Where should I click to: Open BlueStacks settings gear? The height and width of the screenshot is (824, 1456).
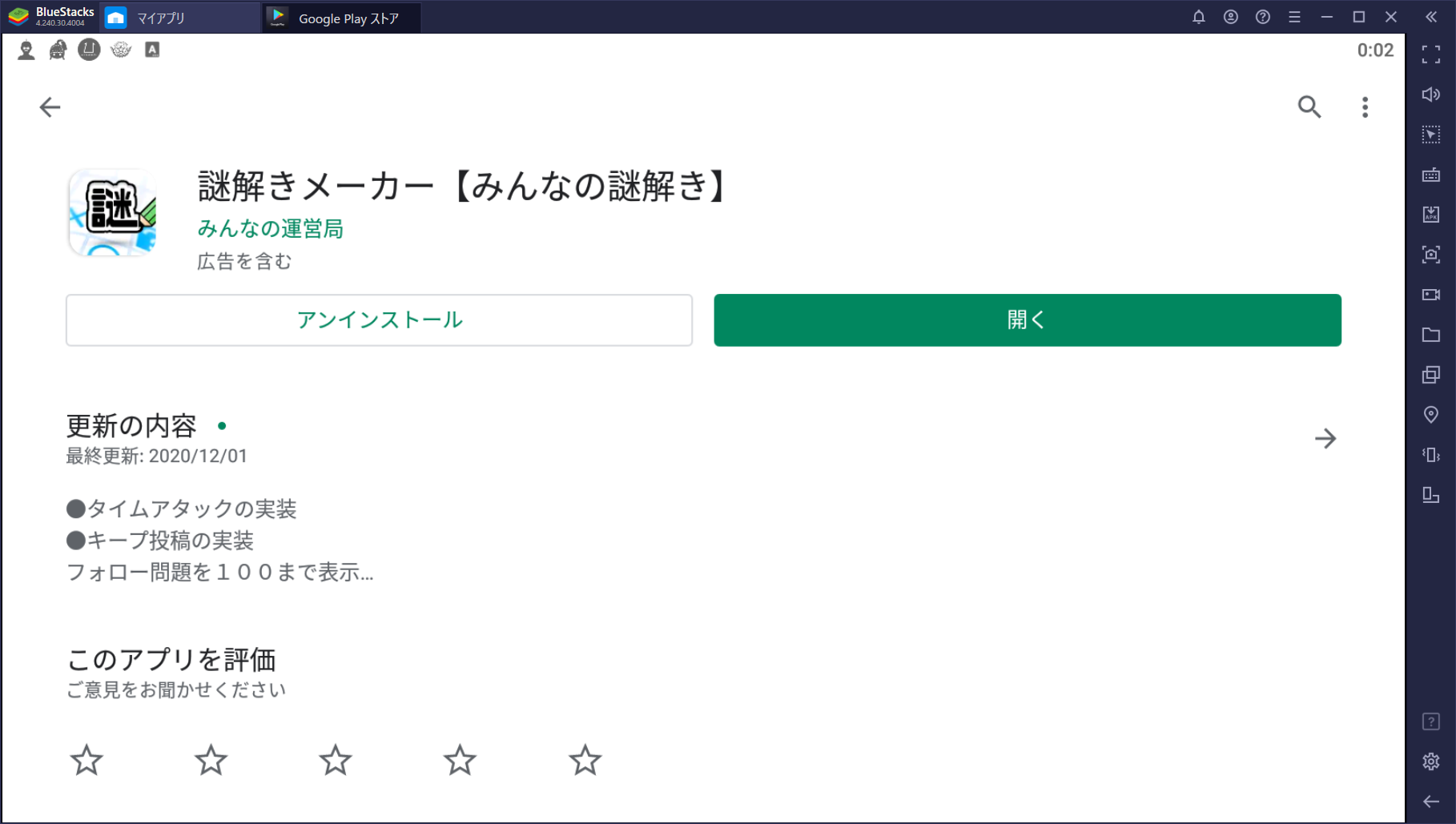coord(1431,762)
